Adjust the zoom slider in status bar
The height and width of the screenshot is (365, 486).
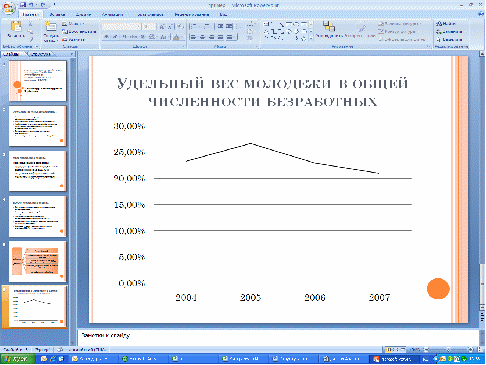[449, 349]
